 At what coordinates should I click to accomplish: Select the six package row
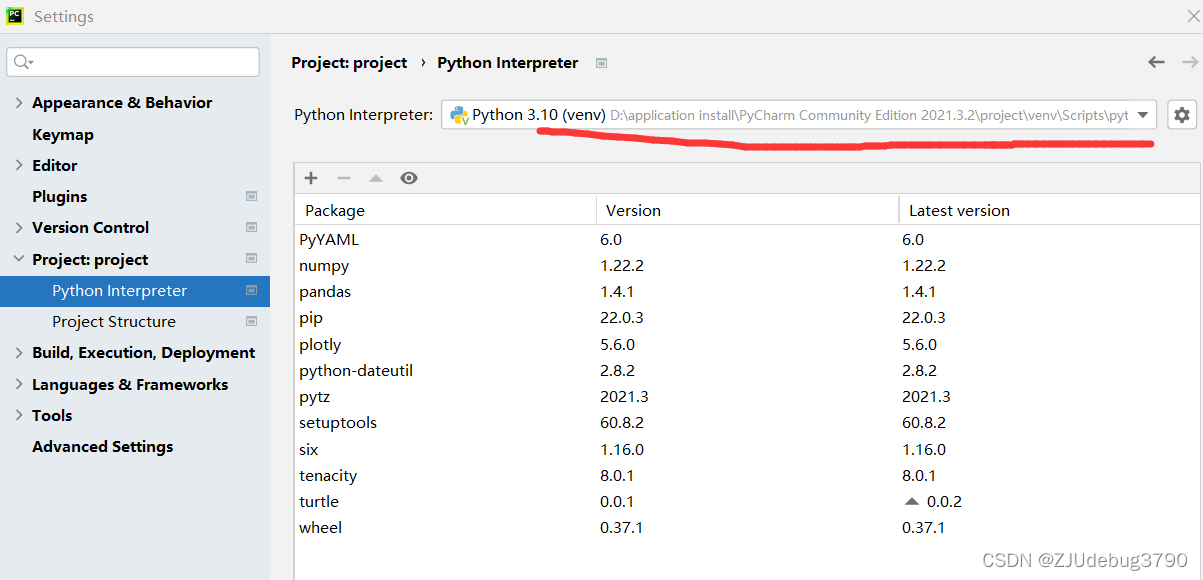point(748,450)
